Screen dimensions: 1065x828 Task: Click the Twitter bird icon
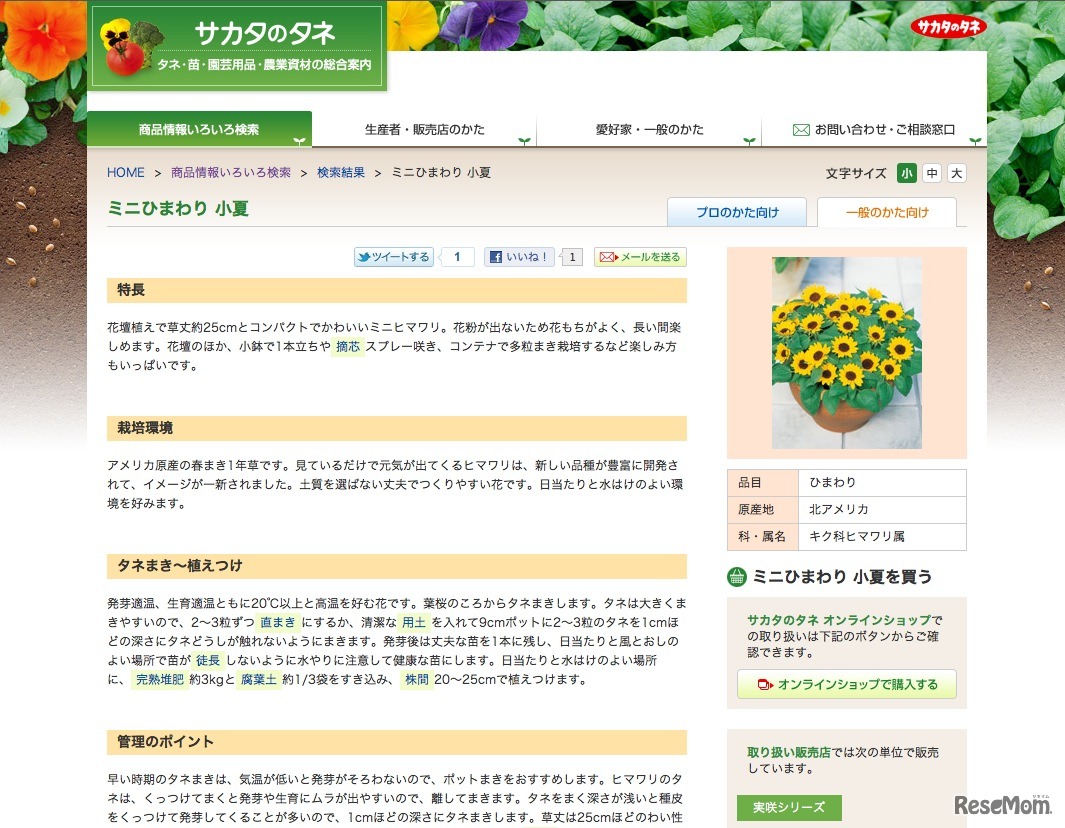[x=364, y=257]
